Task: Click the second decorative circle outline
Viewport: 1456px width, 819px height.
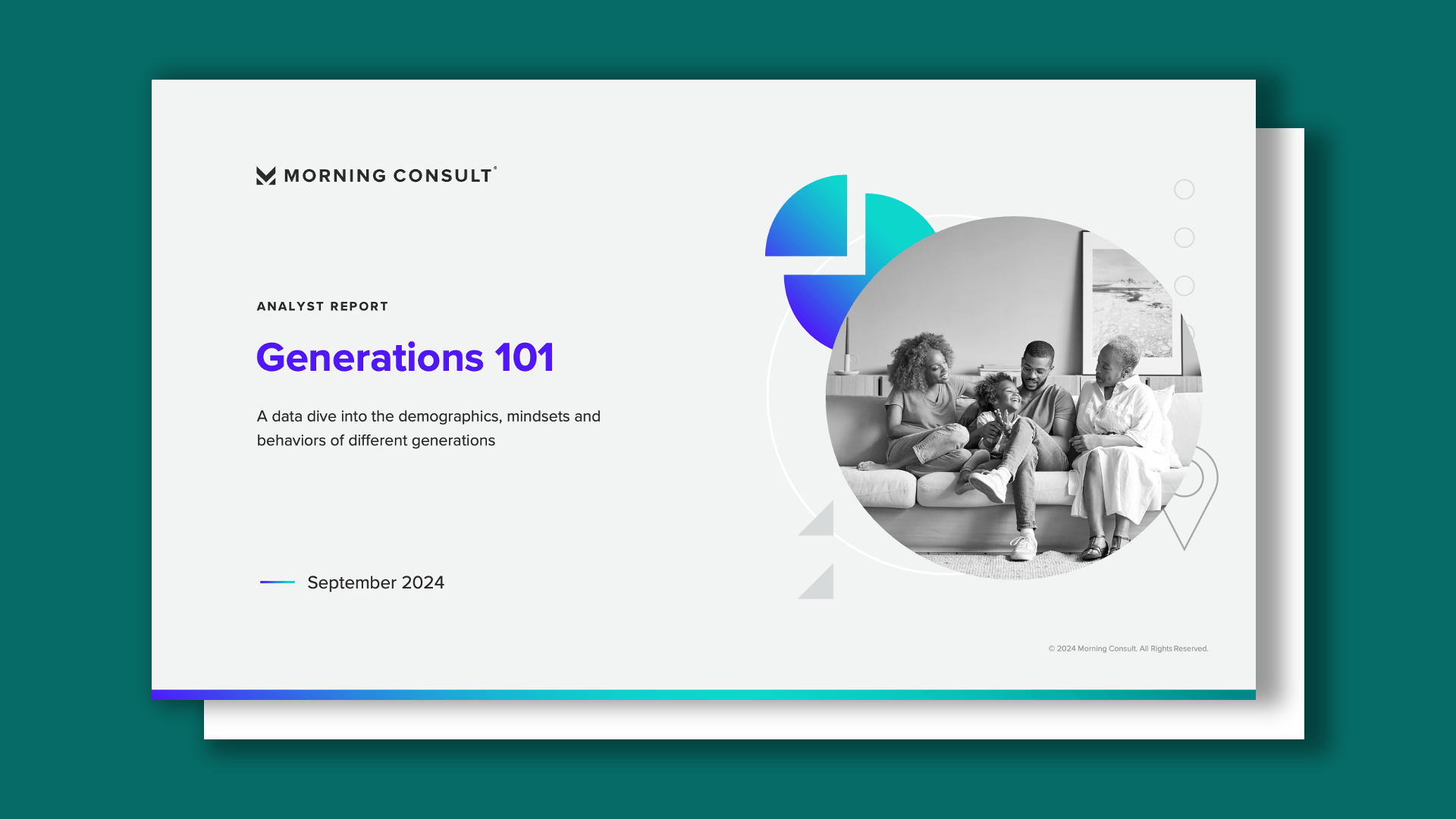Action: pyautogui.click(x=1184, y=237)
